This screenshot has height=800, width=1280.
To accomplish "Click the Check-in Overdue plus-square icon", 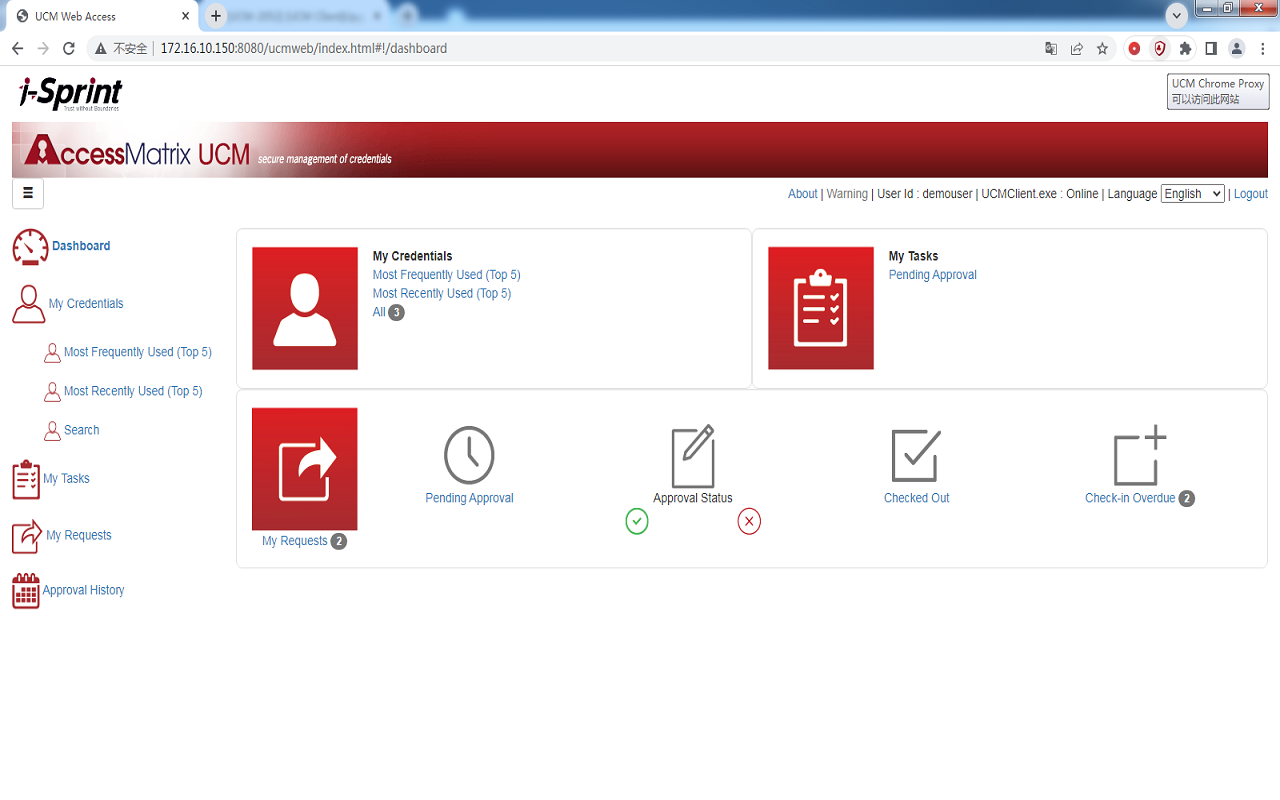I will (x=1140, y=455).
